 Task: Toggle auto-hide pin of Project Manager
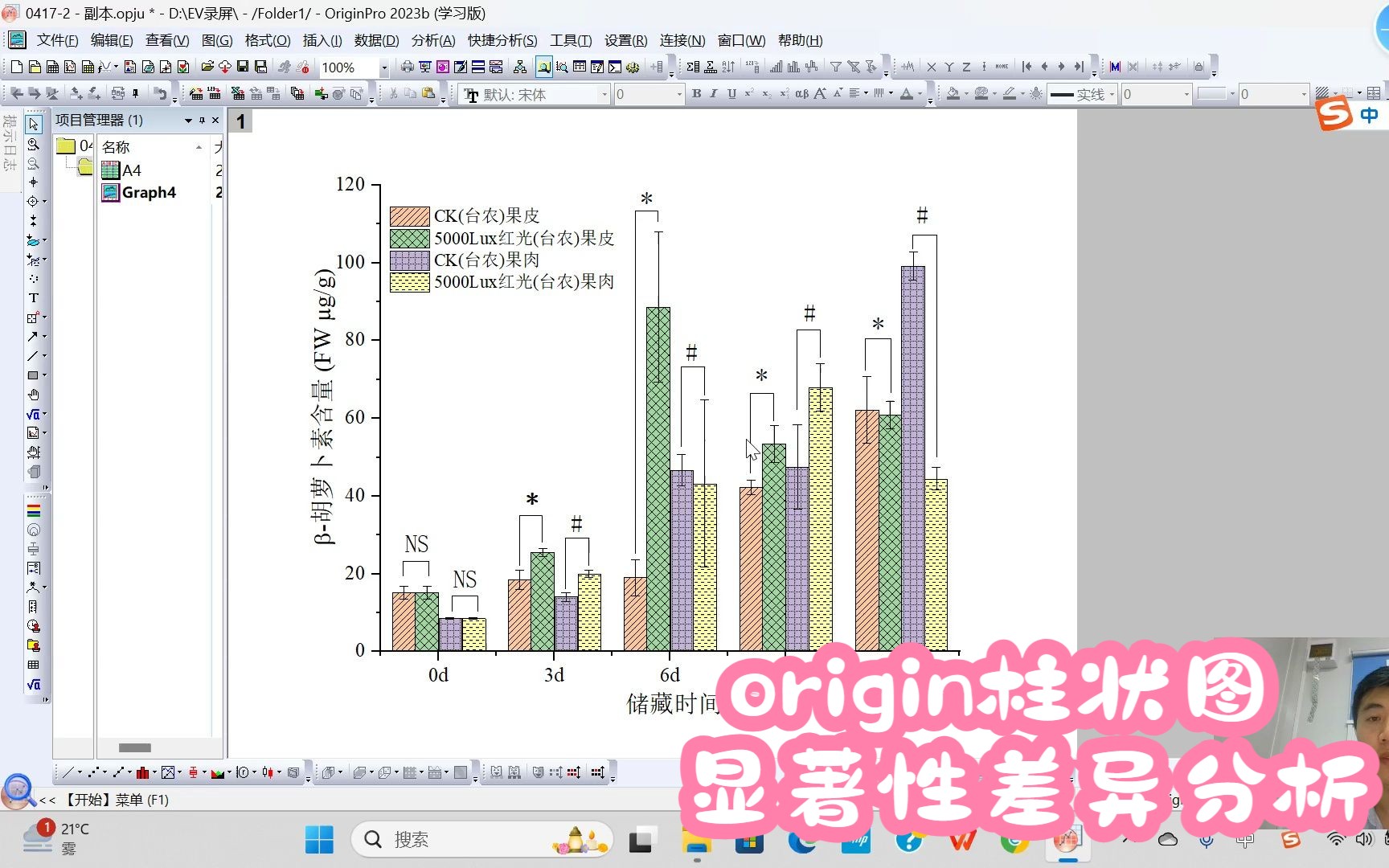point(202,121)
